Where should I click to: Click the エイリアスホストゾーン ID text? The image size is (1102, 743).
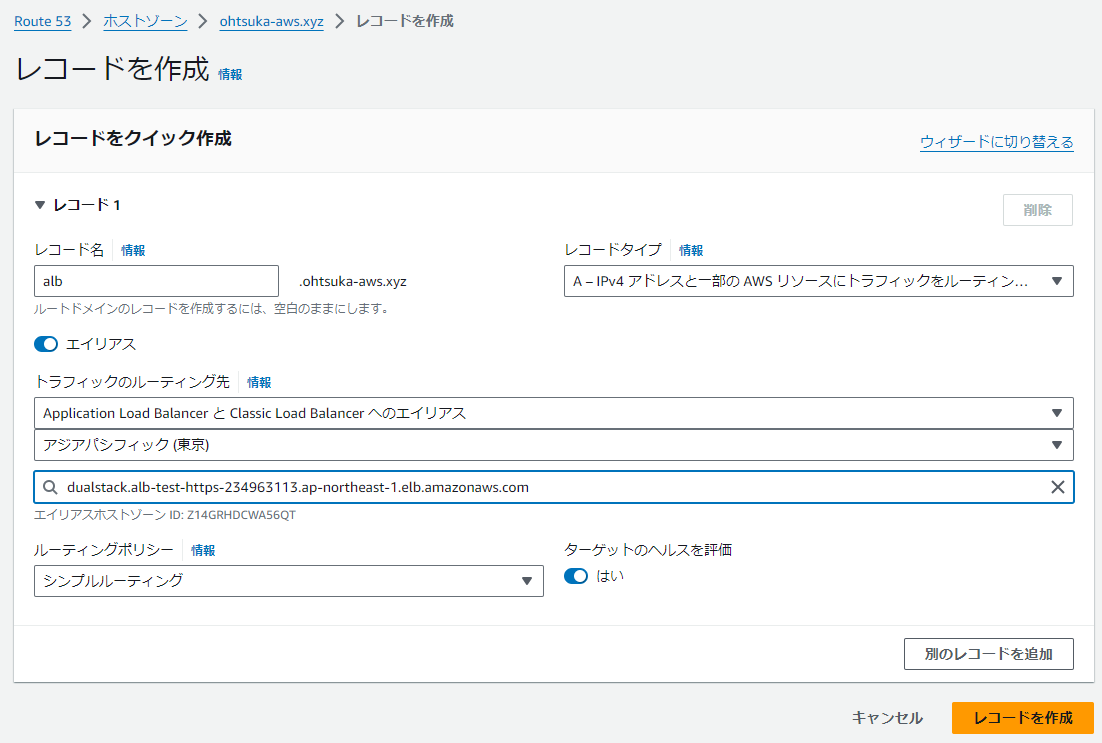[165, 515]
